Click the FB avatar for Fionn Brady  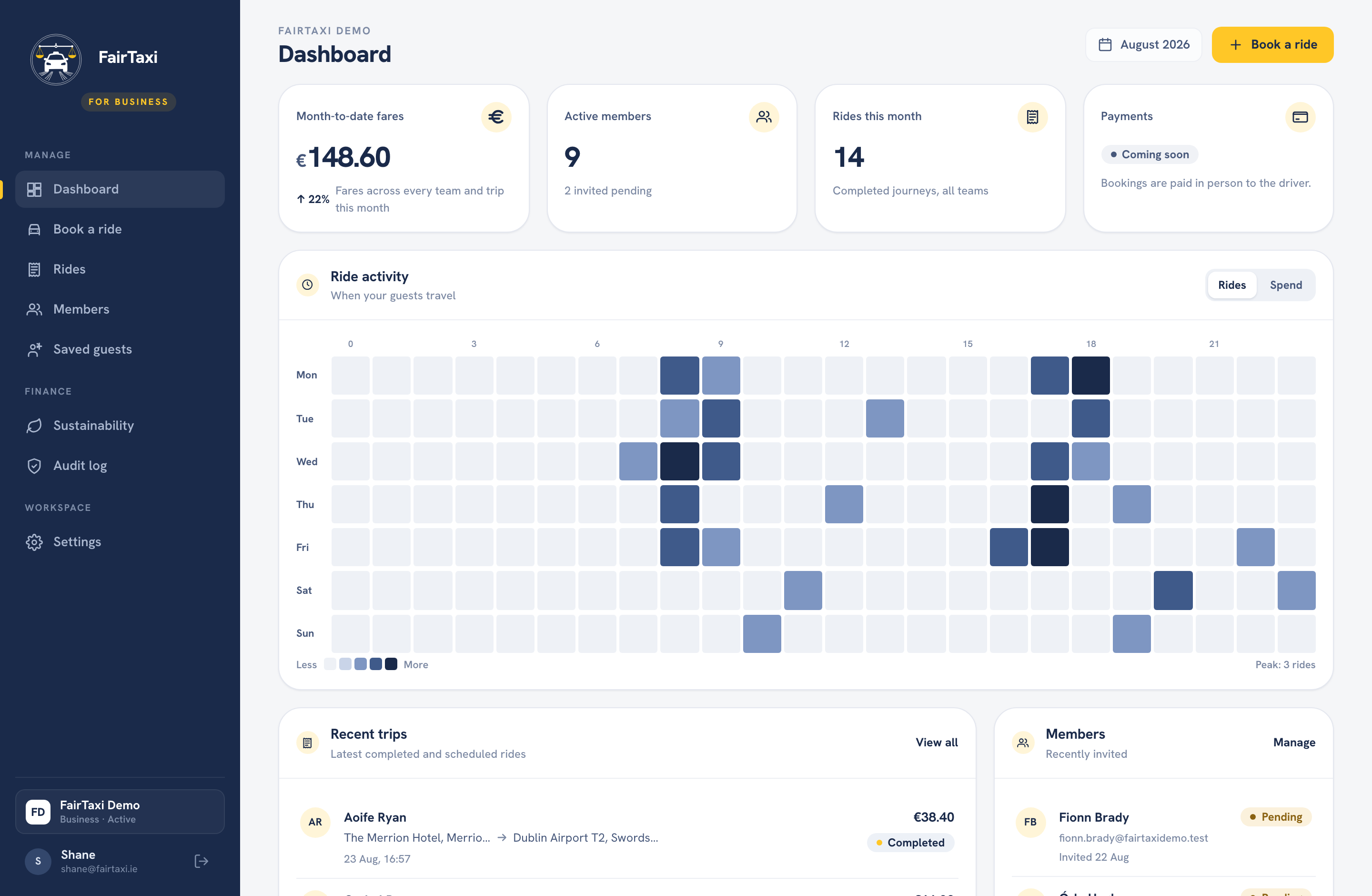(x=1030, y=822)
